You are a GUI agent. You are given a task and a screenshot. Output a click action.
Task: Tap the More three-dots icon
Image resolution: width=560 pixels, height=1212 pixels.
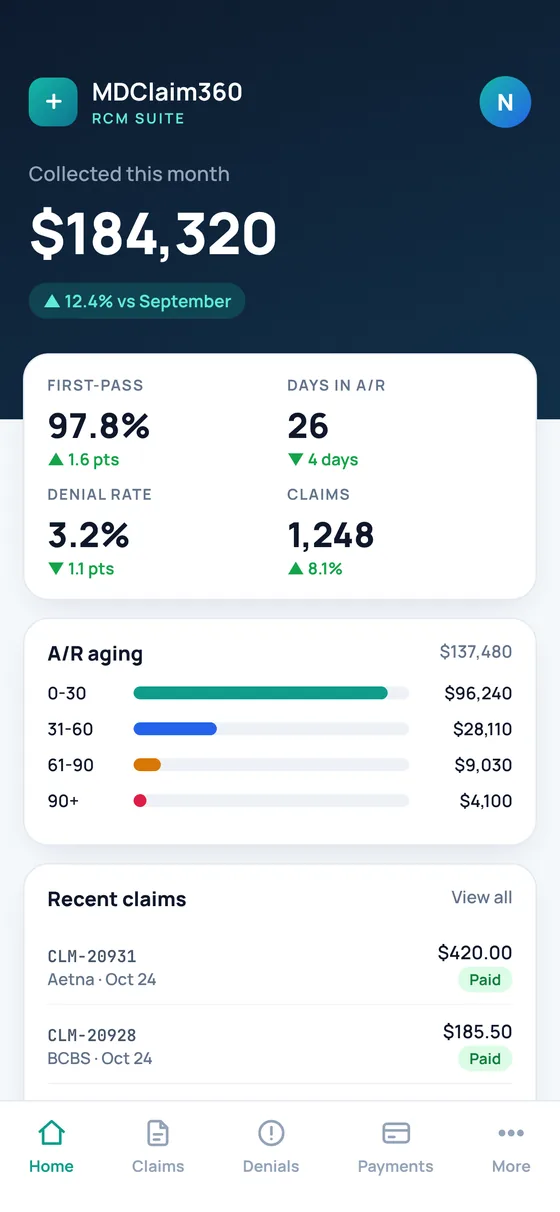pyautogui.click(x=511, y=1133)
